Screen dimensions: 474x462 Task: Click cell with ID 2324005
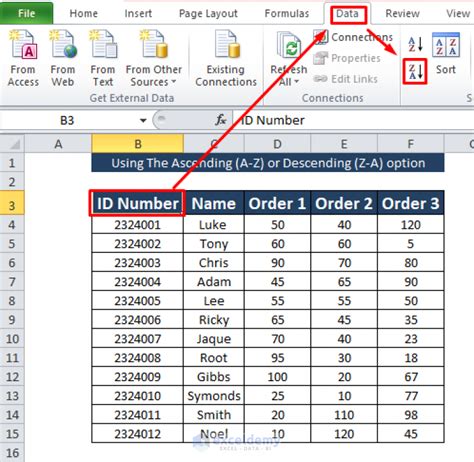pos(138,301)
